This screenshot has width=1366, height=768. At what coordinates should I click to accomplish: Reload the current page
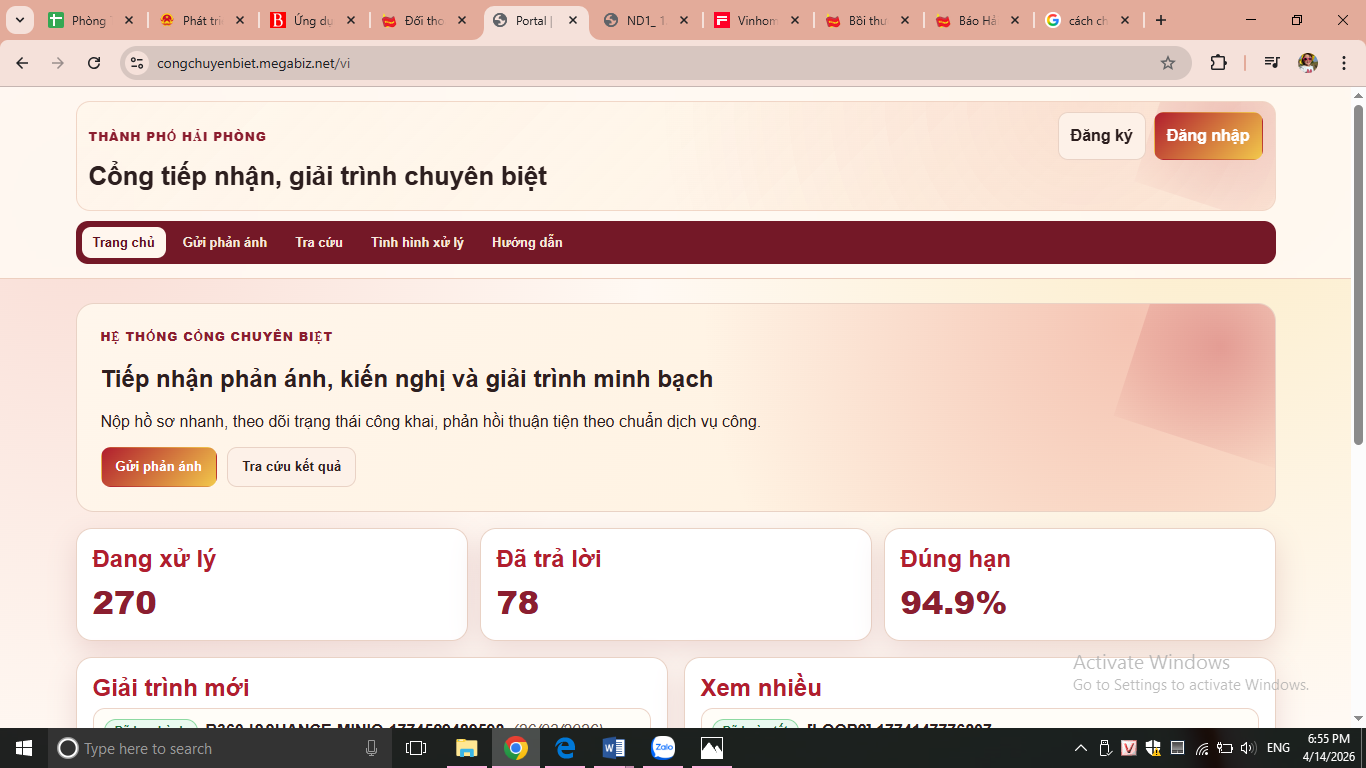pyautogui.click(x=94, y=62)
